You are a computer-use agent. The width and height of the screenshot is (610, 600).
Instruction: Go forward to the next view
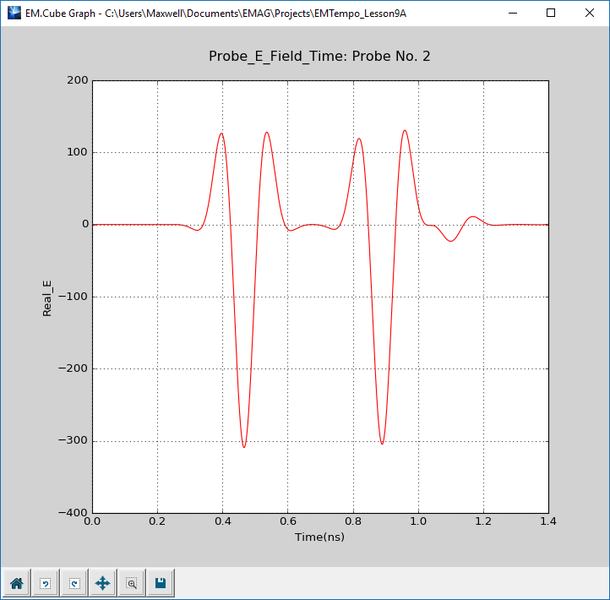point(73,583)
